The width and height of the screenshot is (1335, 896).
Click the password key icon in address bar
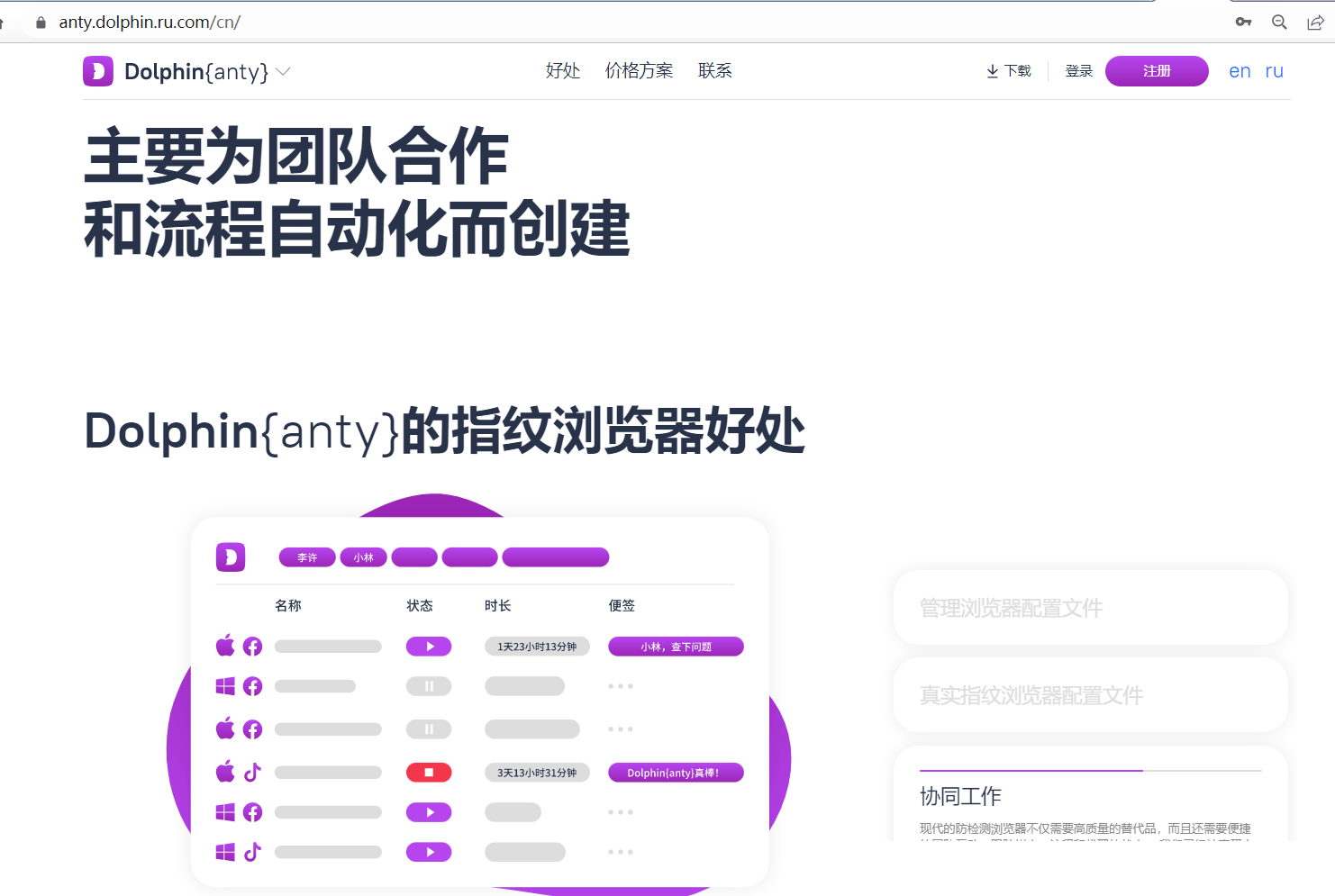pyautogui.click(x=1244, y=22)
